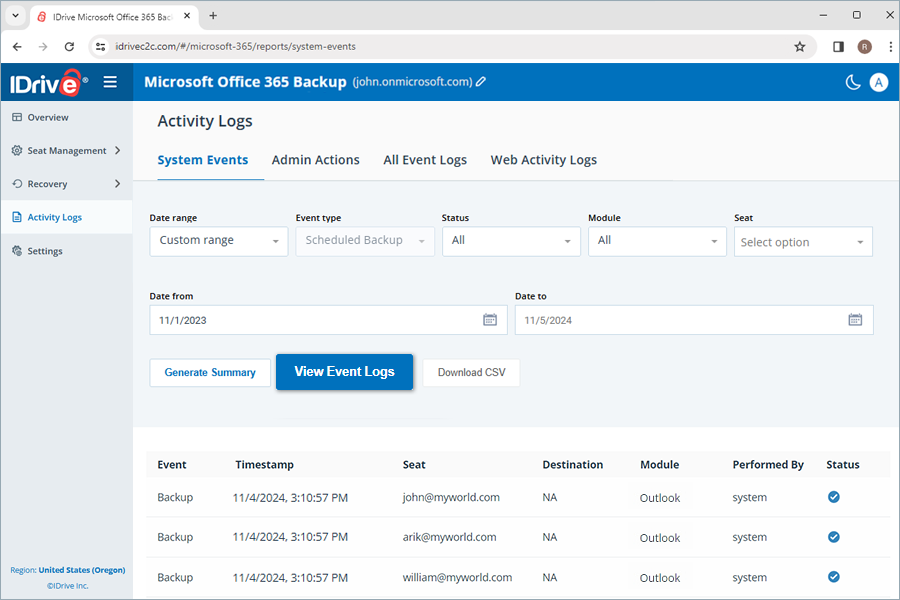Open the account avatar menu
The height and width of the screenshot is (600, 900).
tap(878, 82)
